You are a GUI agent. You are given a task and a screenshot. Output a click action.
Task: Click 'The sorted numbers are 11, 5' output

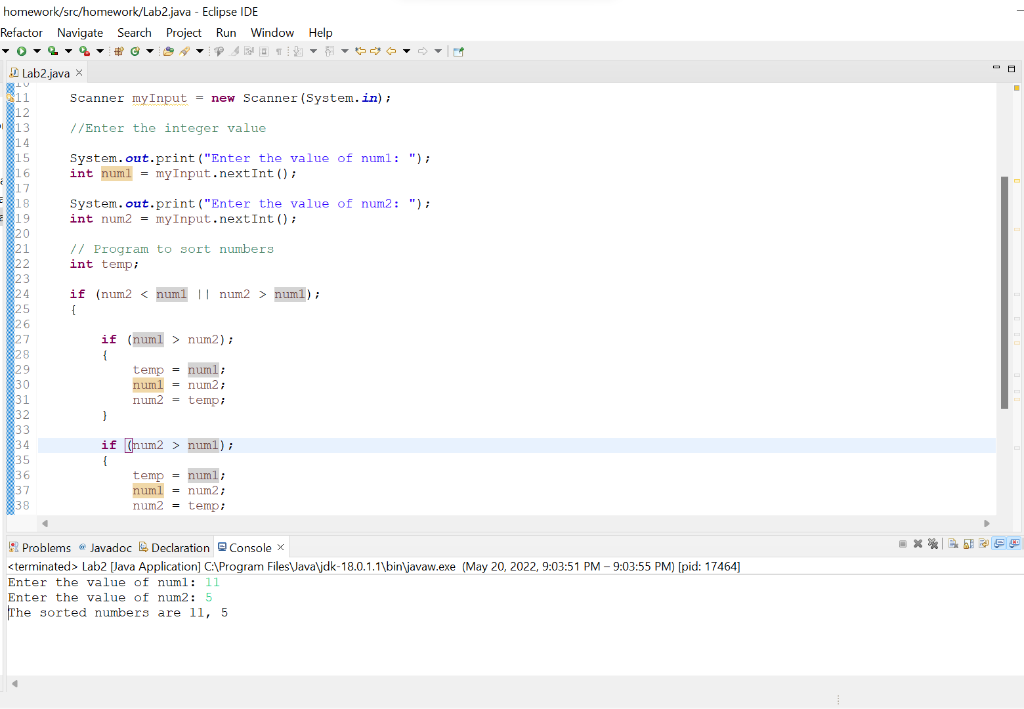point(118,612)
